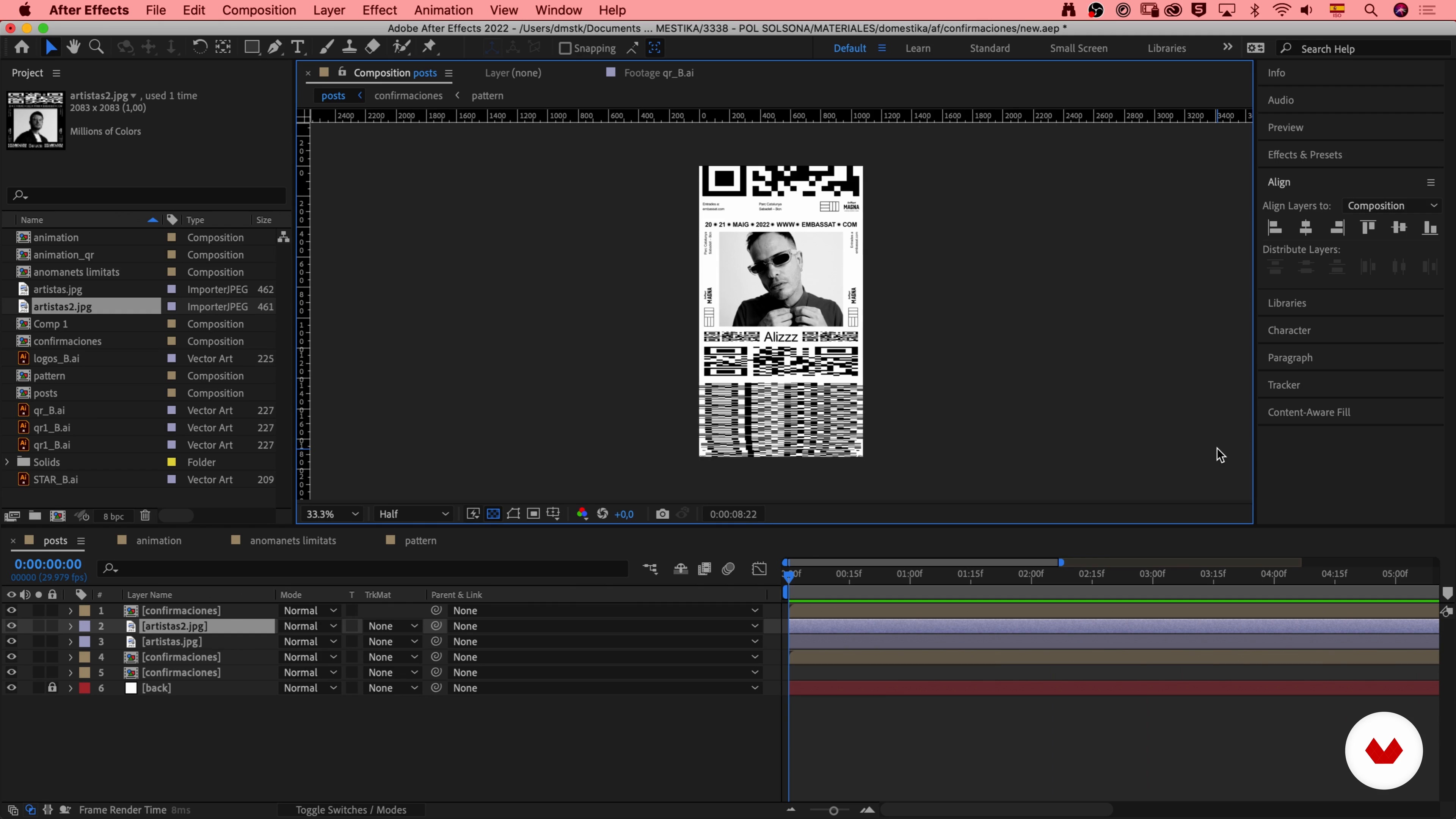Toggle Frame Blending enable switch

coord(704,569)
